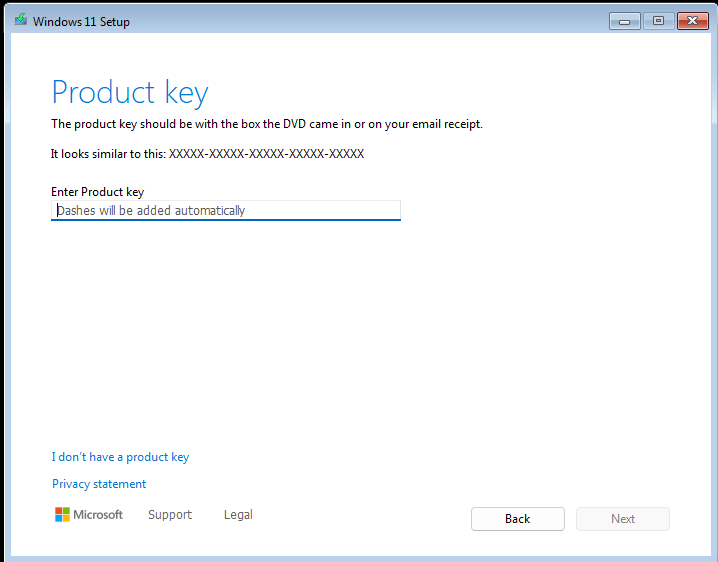Click the DVD box or email receipt sentence

[x=267, y=124]
